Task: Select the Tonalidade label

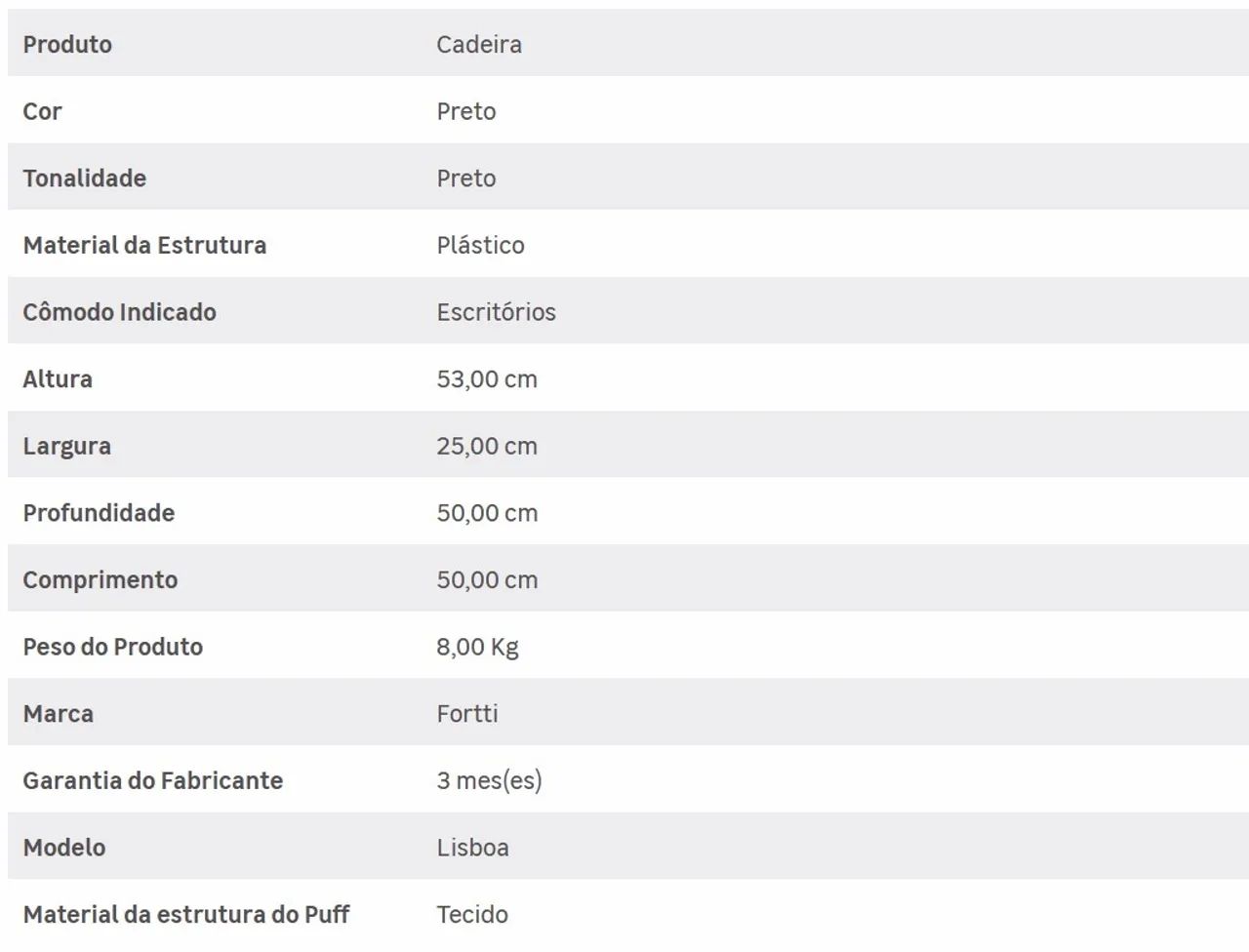Action: (x=85, y=178)
